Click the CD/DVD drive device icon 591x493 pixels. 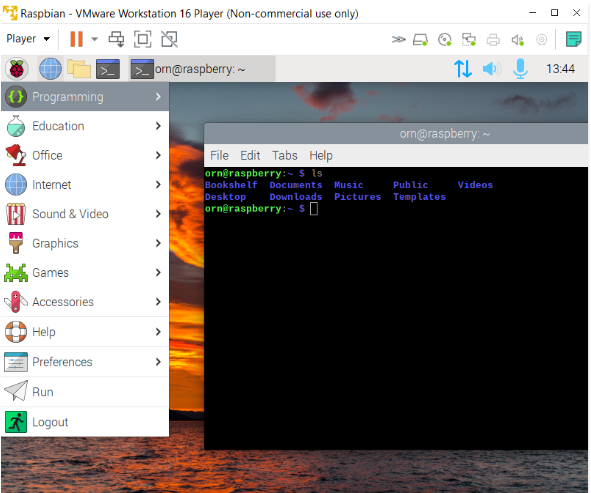[x=445, y=39]
